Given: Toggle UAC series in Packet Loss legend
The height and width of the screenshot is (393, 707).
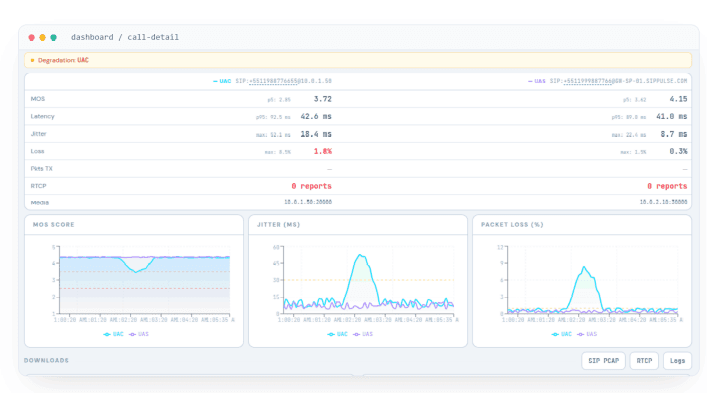Looking at the screenshot, I should (562, 334).
